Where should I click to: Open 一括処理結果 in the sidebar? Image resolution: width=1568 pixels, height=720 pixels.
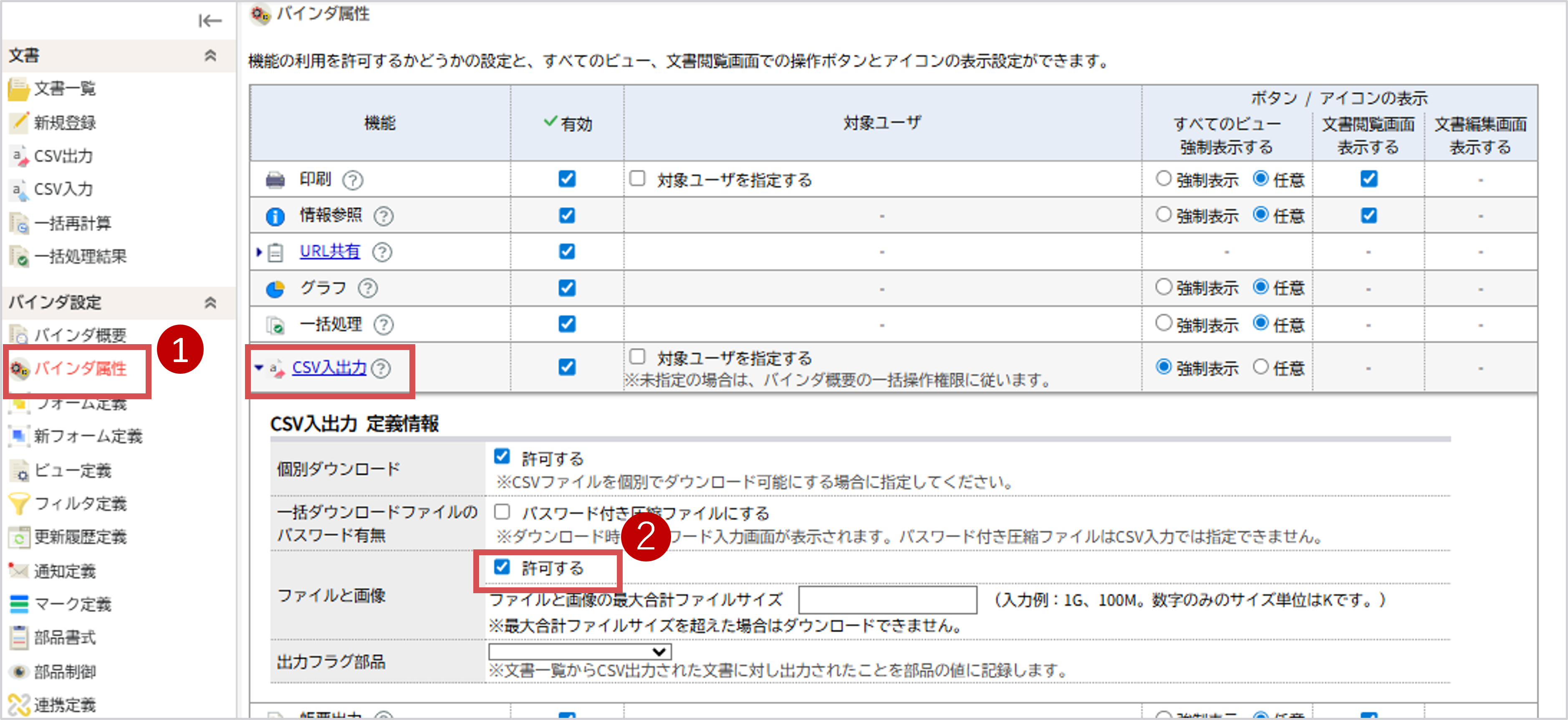pyautogui.click(x=81, y=257)
